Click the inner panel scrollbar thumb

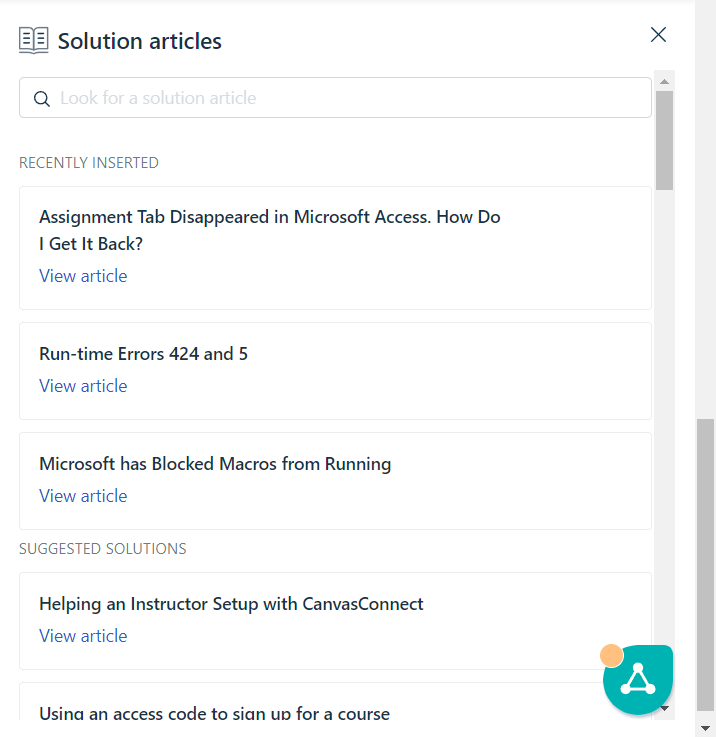click(x=664, y=141)
